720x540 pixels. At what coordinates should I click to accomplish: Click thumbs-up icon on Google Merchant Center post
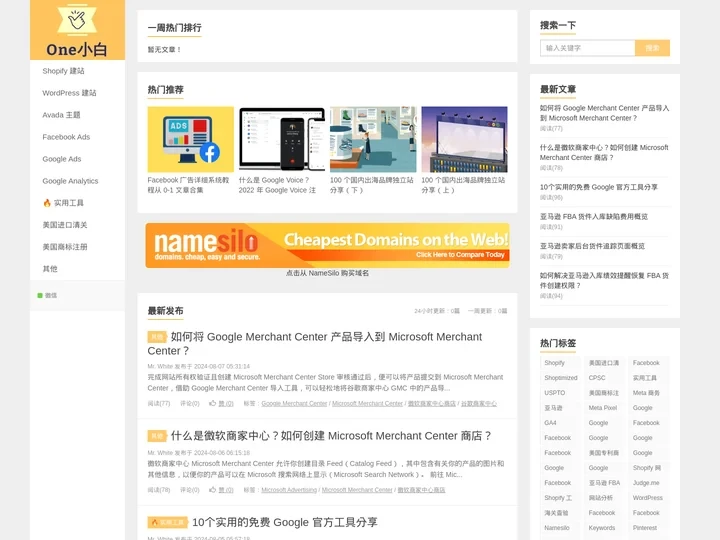tap(213, 403)
